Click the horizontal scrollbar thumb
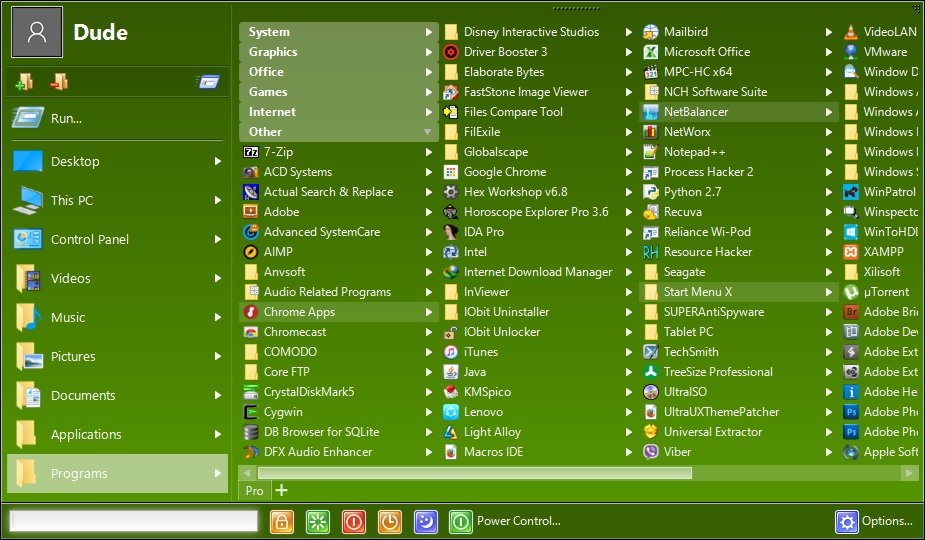 click(x=475, y=473)
